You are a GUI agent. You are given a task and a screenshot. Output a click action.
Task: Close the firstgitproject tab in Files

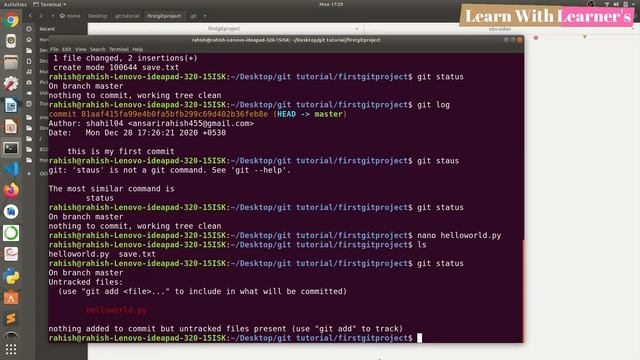pyautogui.click(x=357, y=29)
